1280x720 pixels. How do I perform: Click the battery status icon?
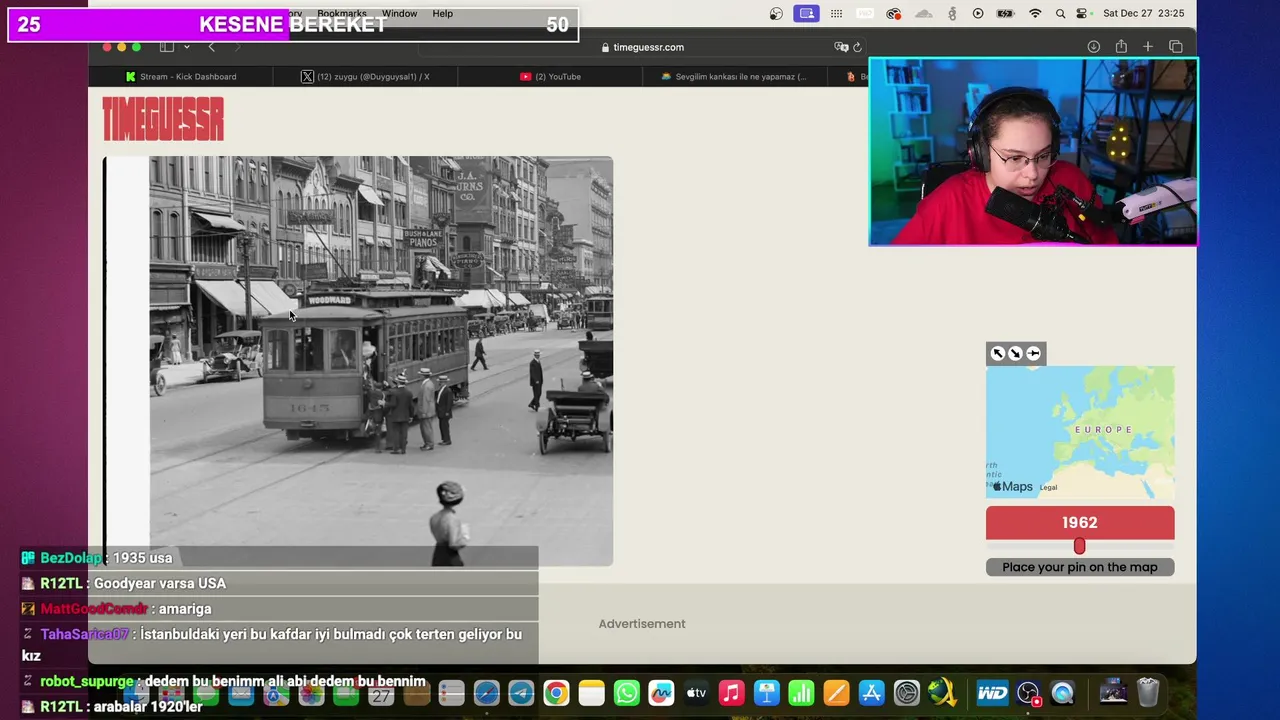pyautogui.click(x=1006, y=14)
